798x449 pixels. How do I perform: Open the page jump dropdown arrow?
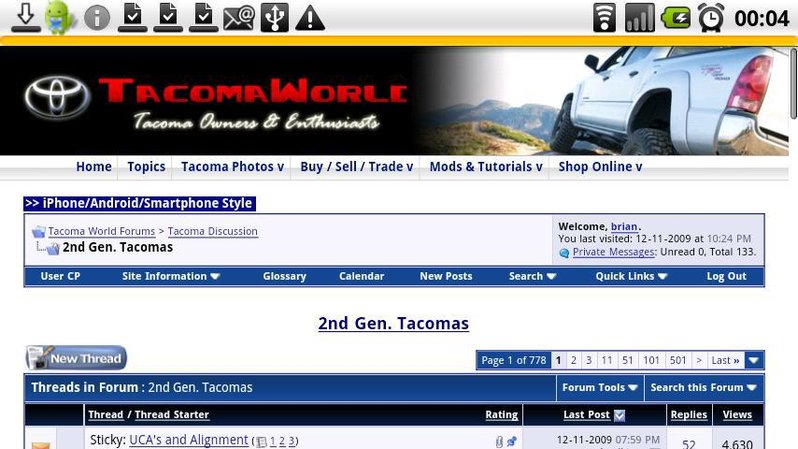click(754, 360)
